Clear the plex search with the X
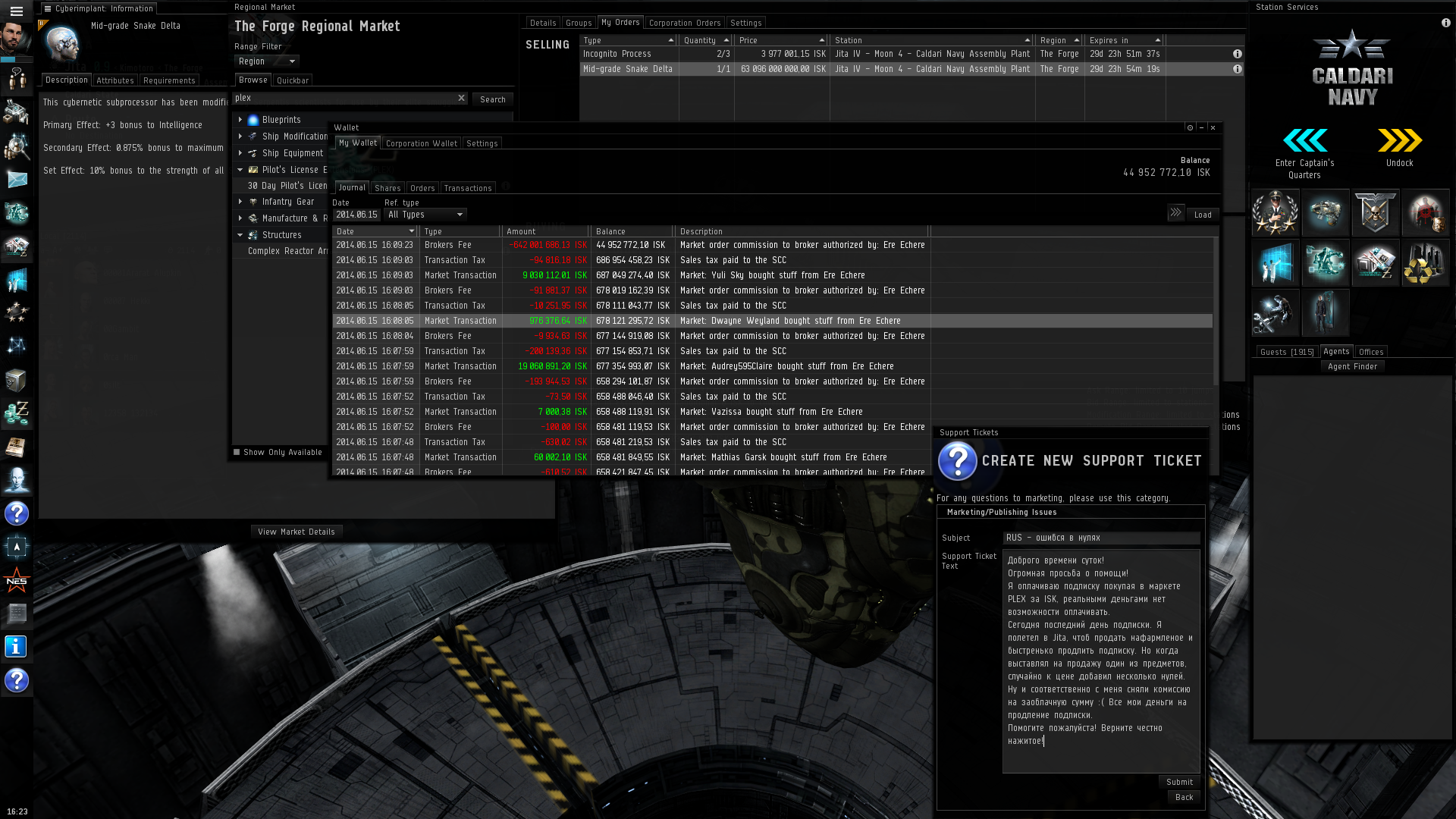Screen dimensions: 1456x819 pos(461,98)
